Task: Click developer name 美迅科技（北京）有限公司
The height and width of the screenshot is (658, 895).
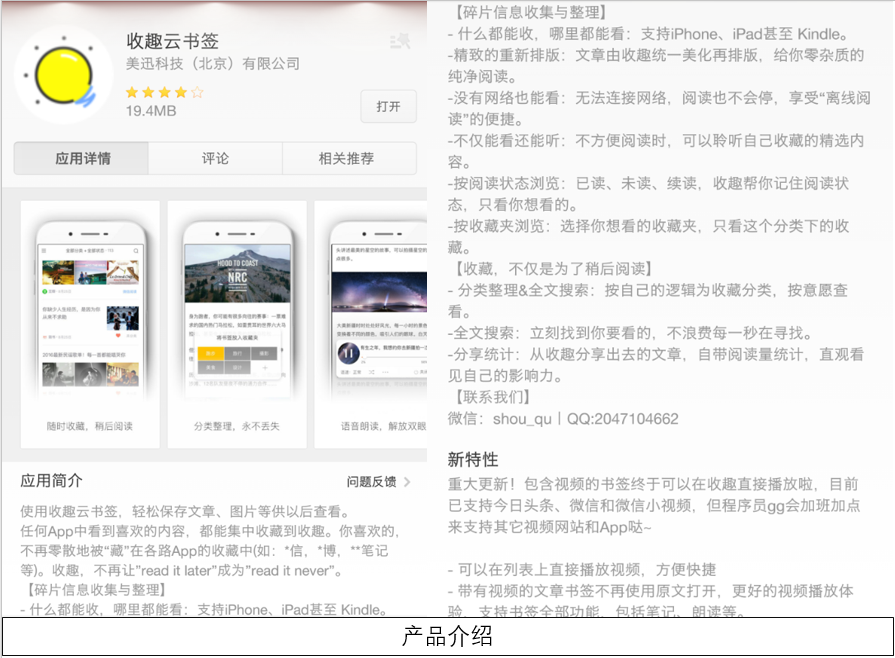Action: pos(213,63)
